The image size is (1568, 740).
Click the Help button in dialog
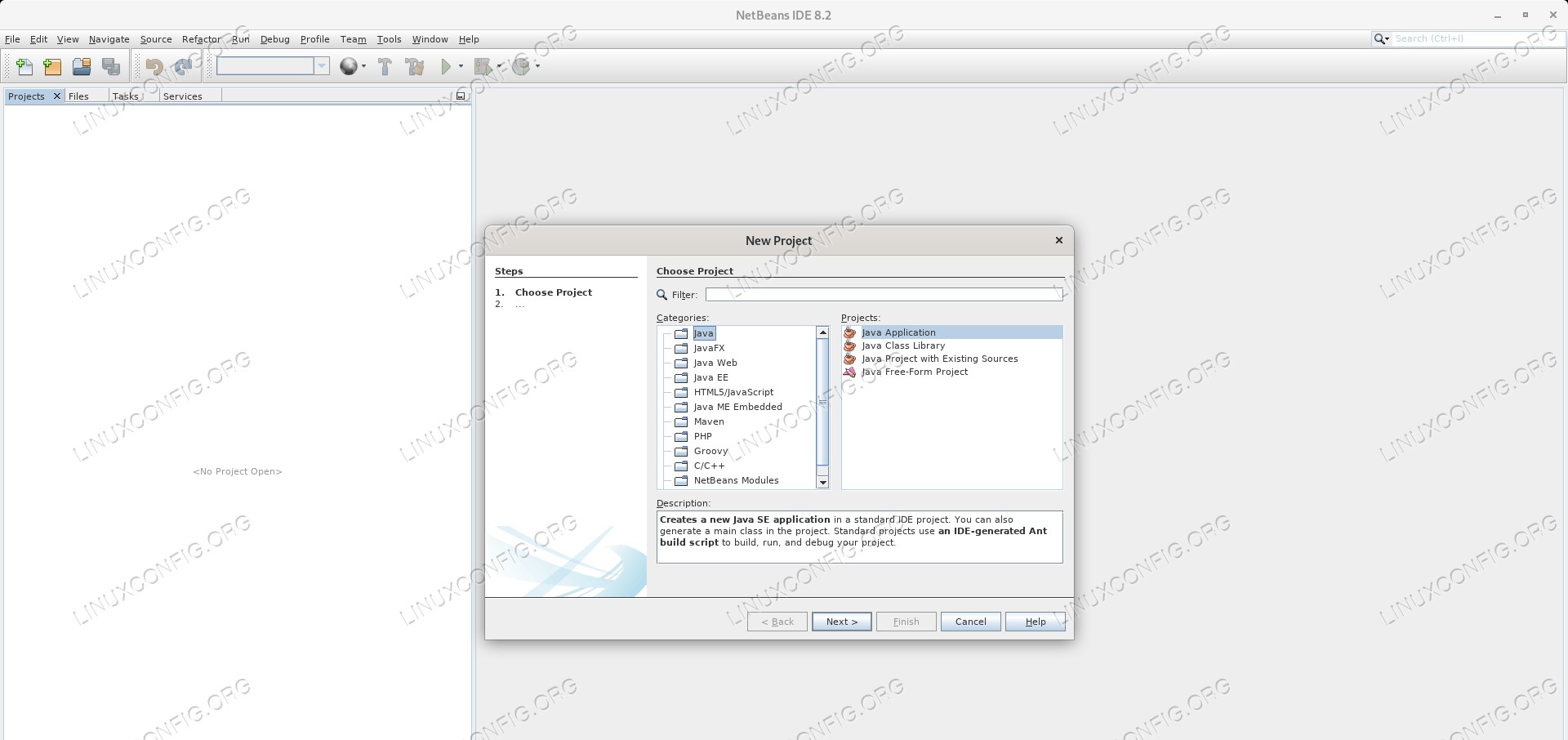tap(1036, 622)
